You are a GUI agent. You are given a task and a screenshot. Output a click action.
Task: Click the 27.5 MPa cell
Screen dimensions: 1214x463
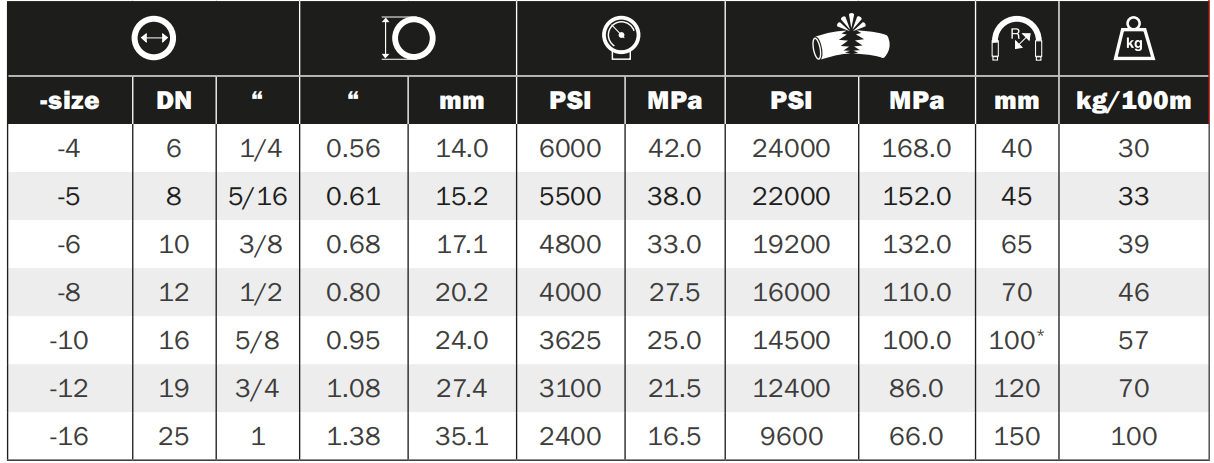pos(675,292)
